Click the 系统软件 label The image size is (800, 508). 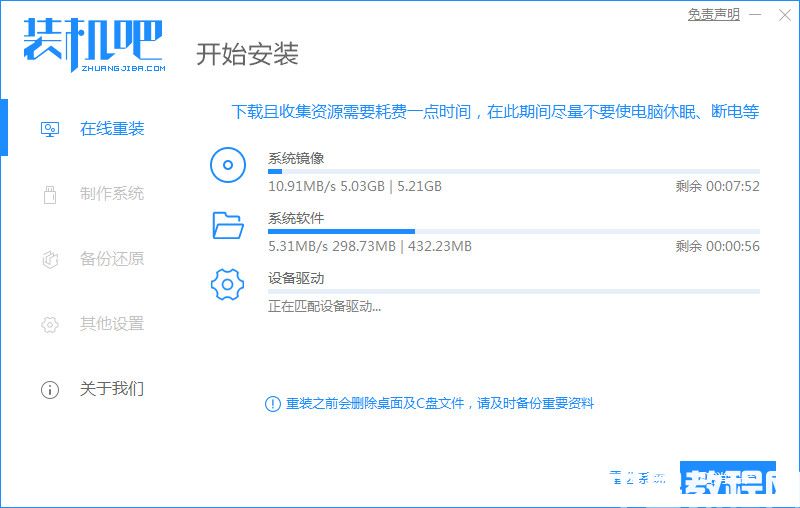(x=296, y=218)
